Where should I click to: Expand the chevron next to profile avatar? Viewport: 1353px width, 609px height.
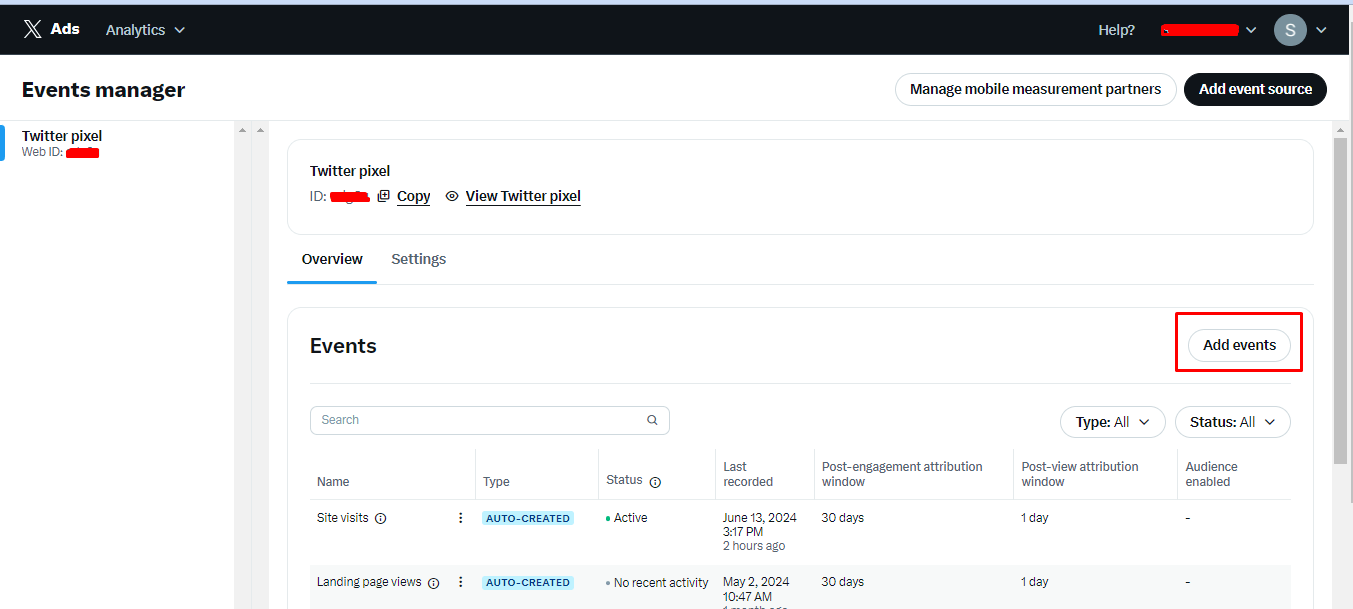click(1321, 30)
